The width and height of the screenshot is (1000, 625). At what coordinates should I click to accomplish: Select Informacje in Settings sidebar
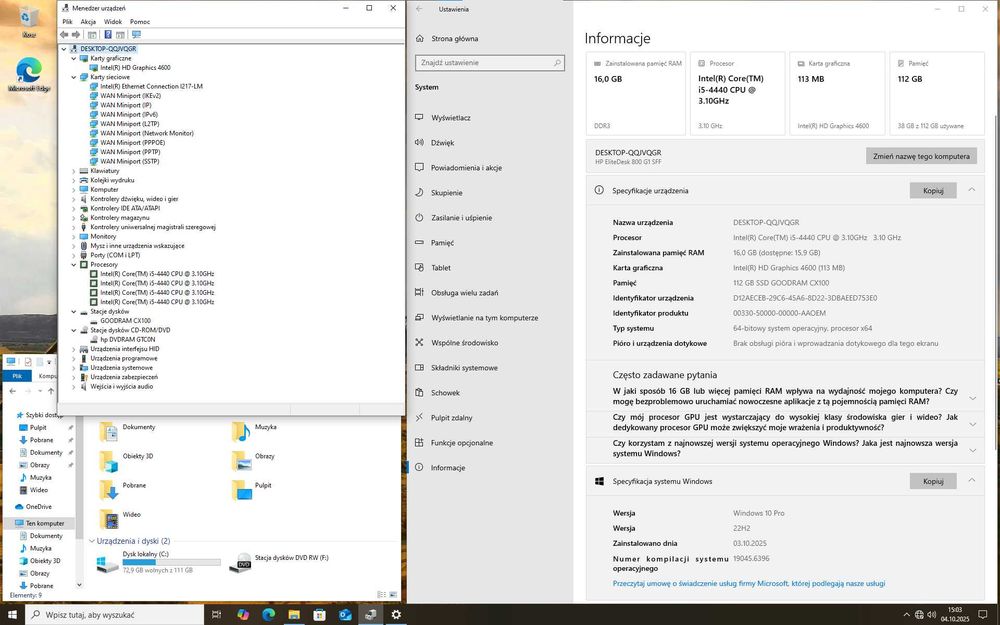pyautogui.click(x=448, y=468)
